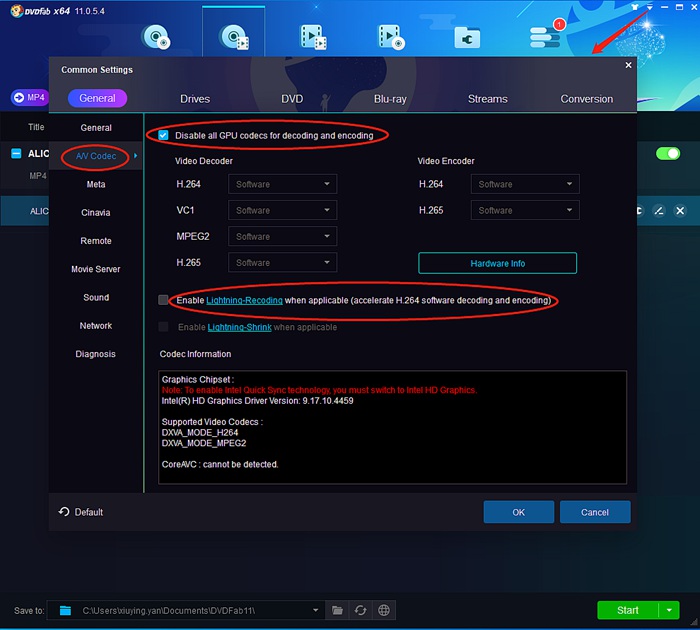Switch to the Streams tab
Screen dimensions: 700x630
point(488,99)
